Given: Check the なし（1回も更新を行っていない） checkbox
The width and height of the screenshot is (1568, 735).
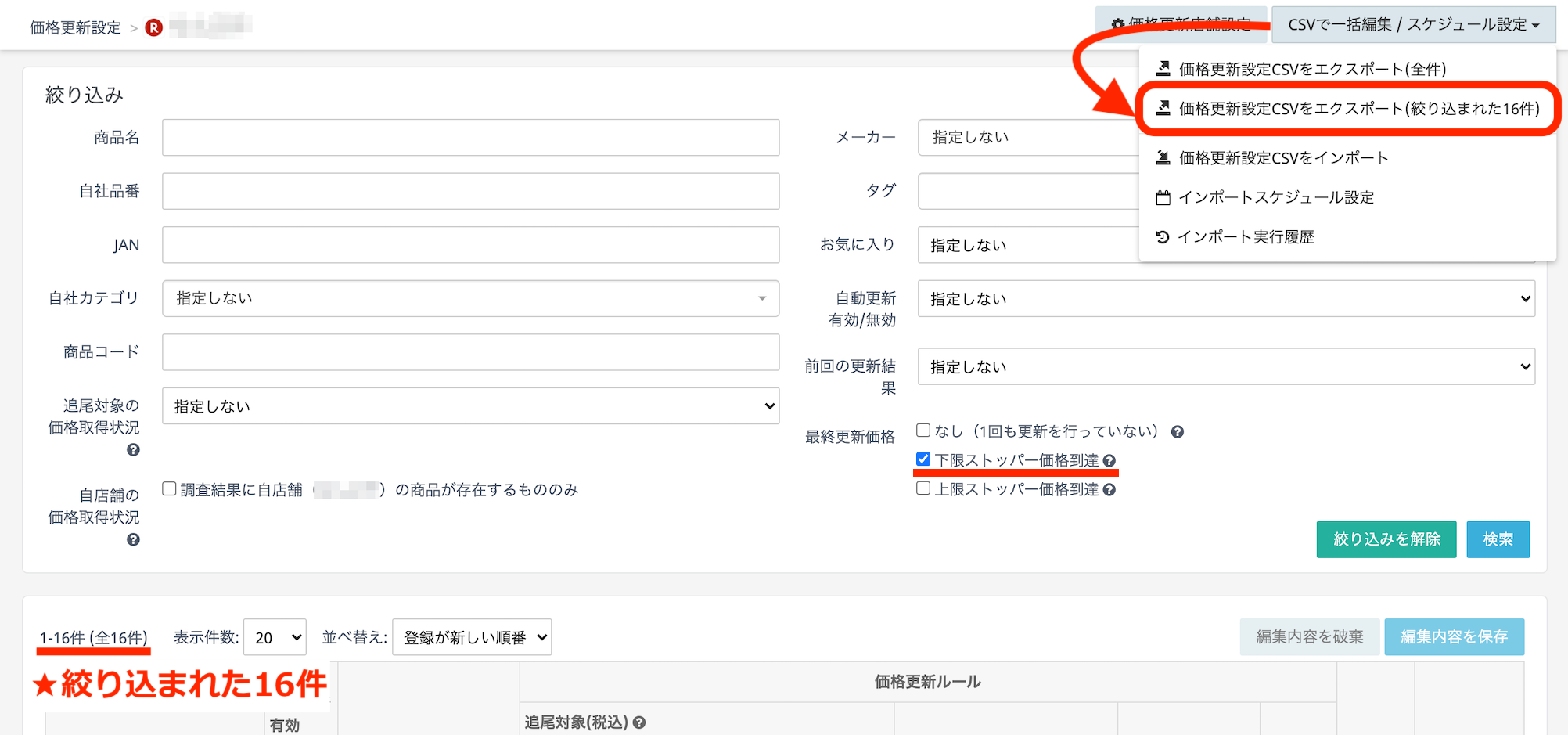Looking at the screenshot, I should click(x=923, y=431).
